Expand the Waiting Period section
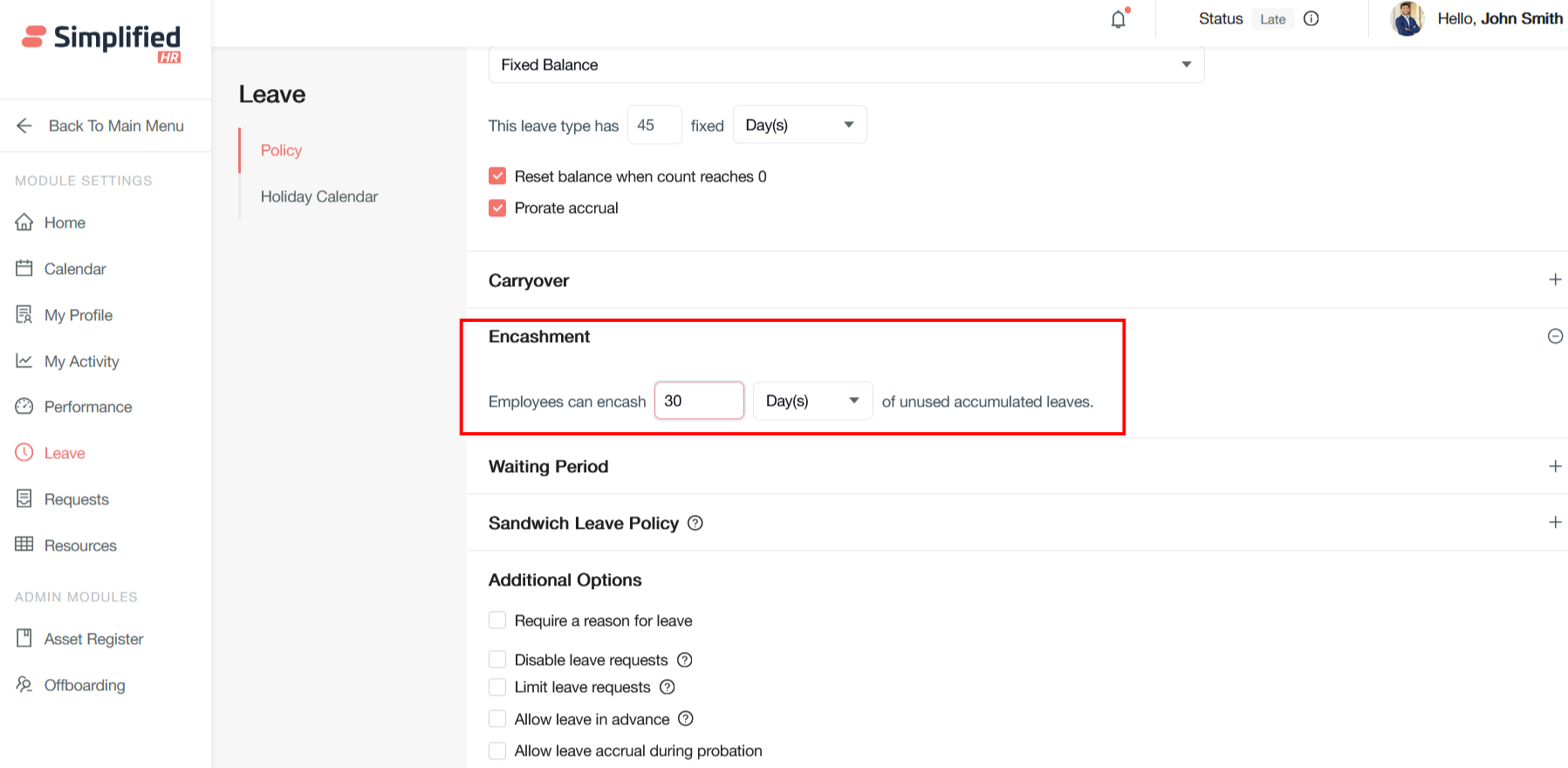 pyautogui.click(x=1554, y=467)
